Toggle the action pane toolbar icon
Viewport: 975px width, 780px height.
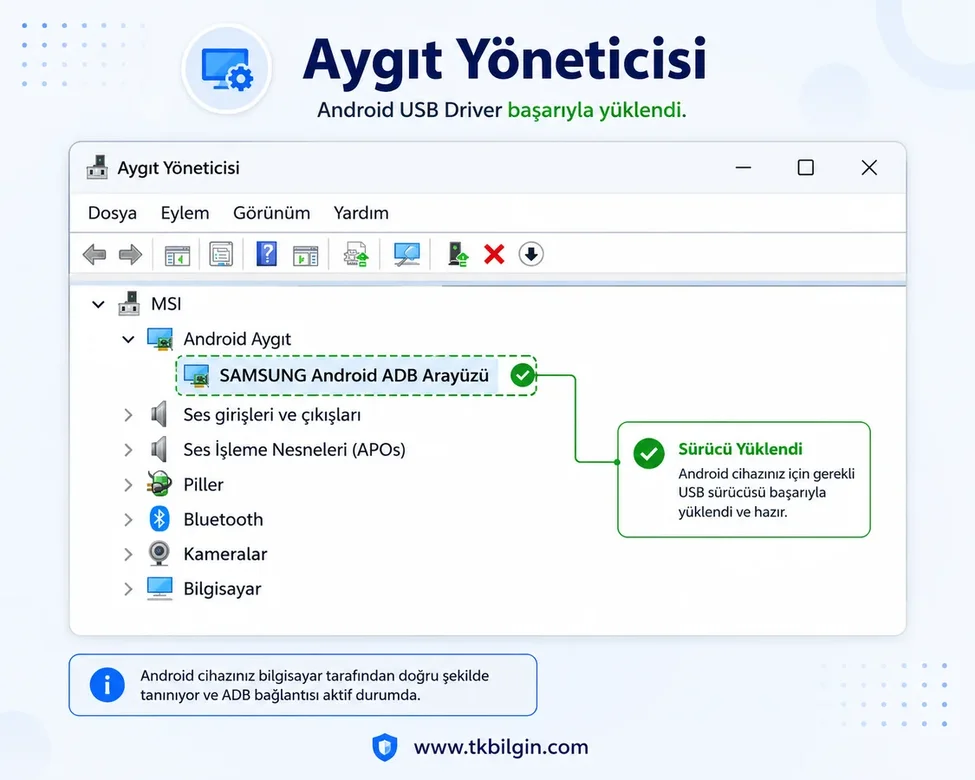[x=305, y=255]
